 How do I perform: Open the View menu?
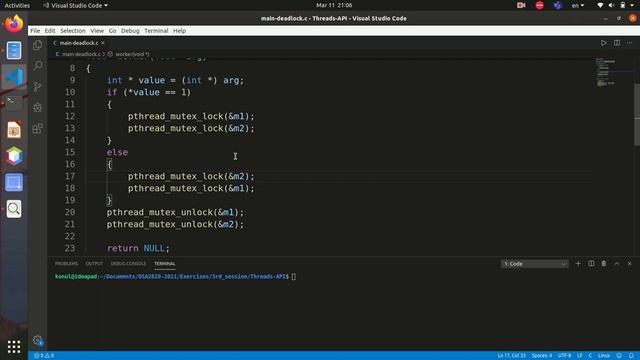[97, 31]
